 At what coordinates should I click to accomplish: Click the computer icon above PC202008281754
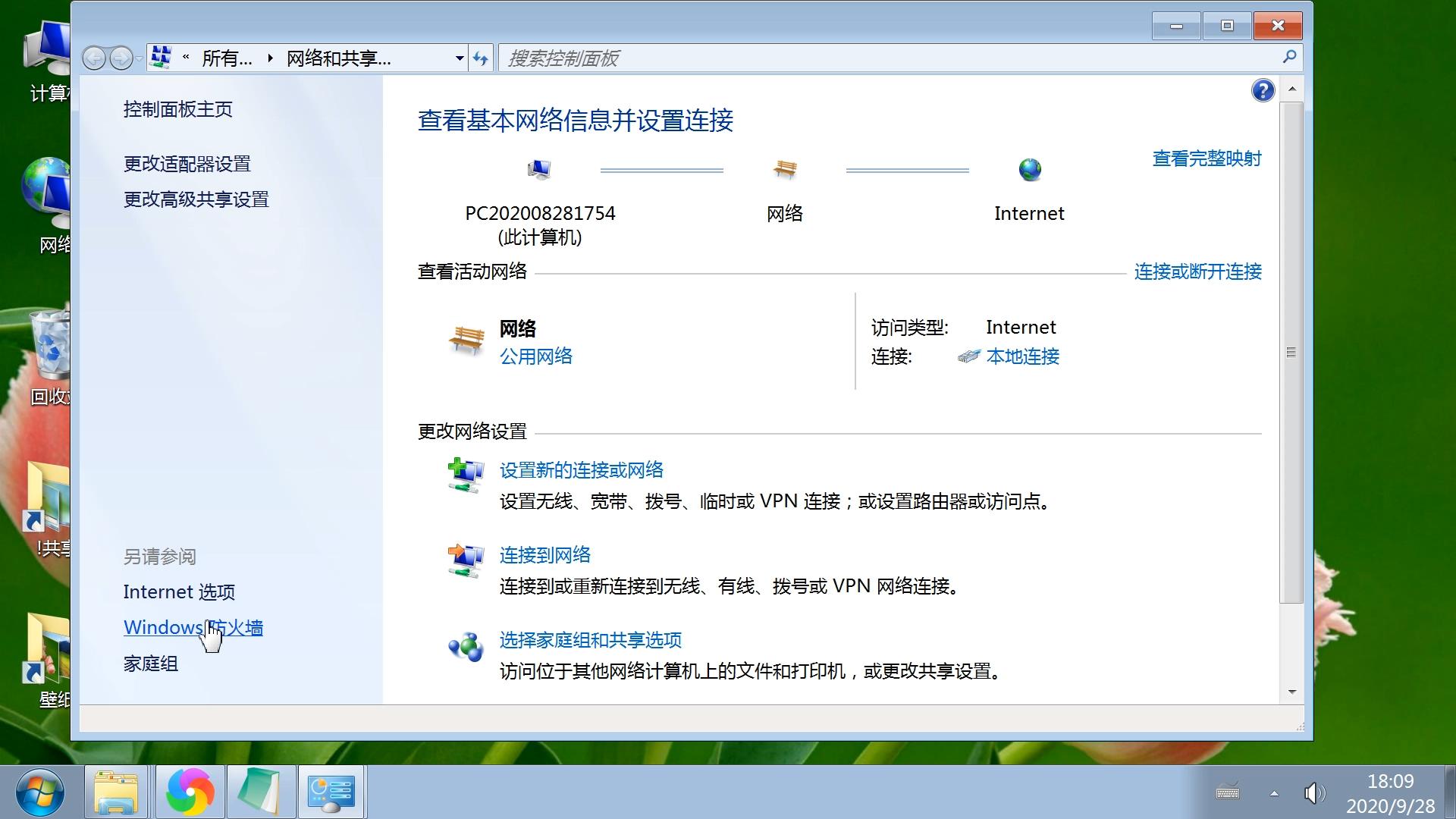[x=538, y=168]
